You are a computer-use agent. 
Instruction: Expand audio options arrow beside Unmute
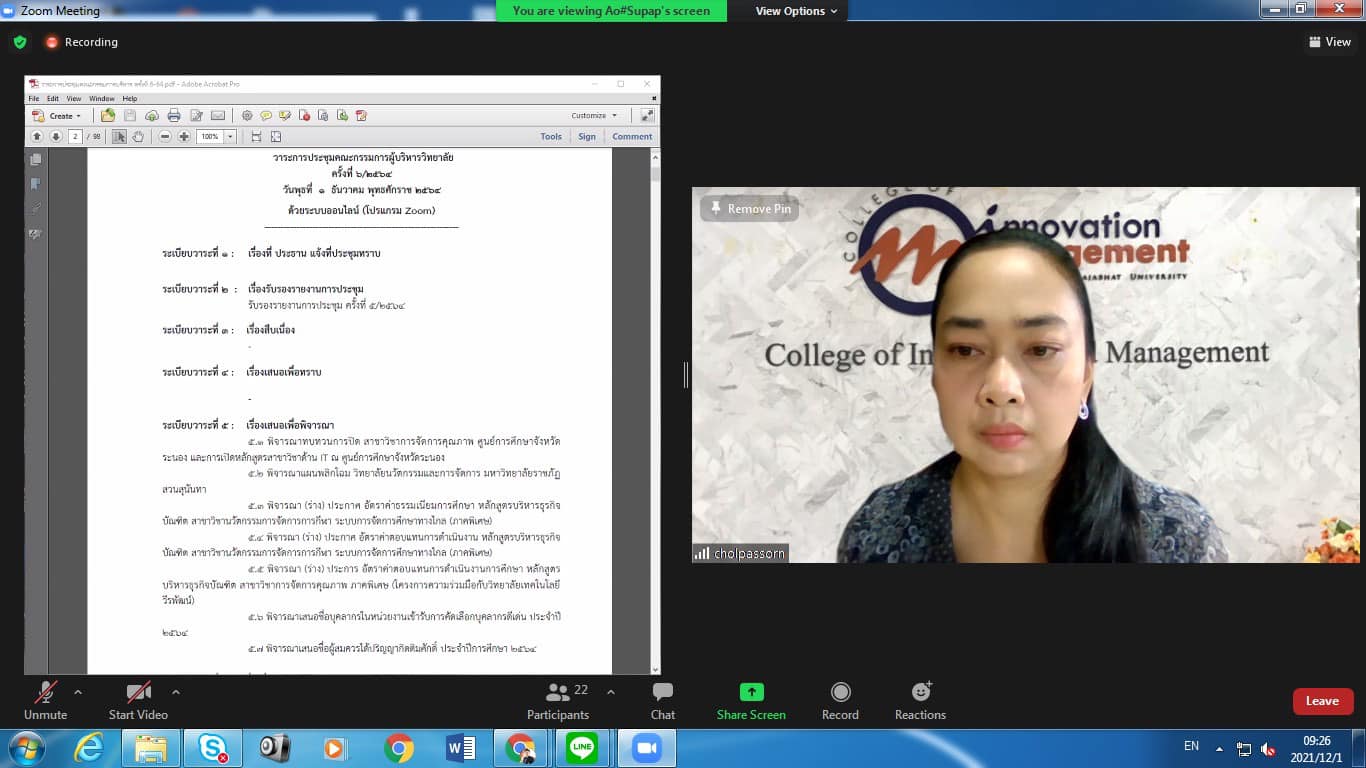click(78, 692)
